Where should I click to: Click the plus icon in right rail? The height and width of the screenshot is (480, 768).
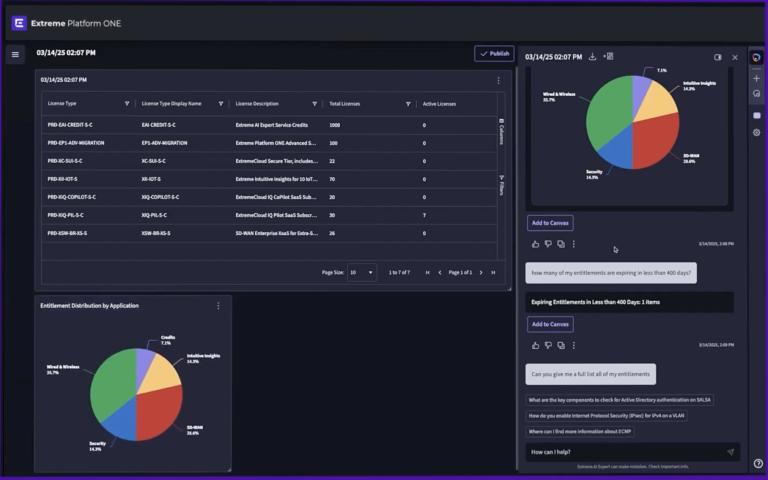point(757,78)
